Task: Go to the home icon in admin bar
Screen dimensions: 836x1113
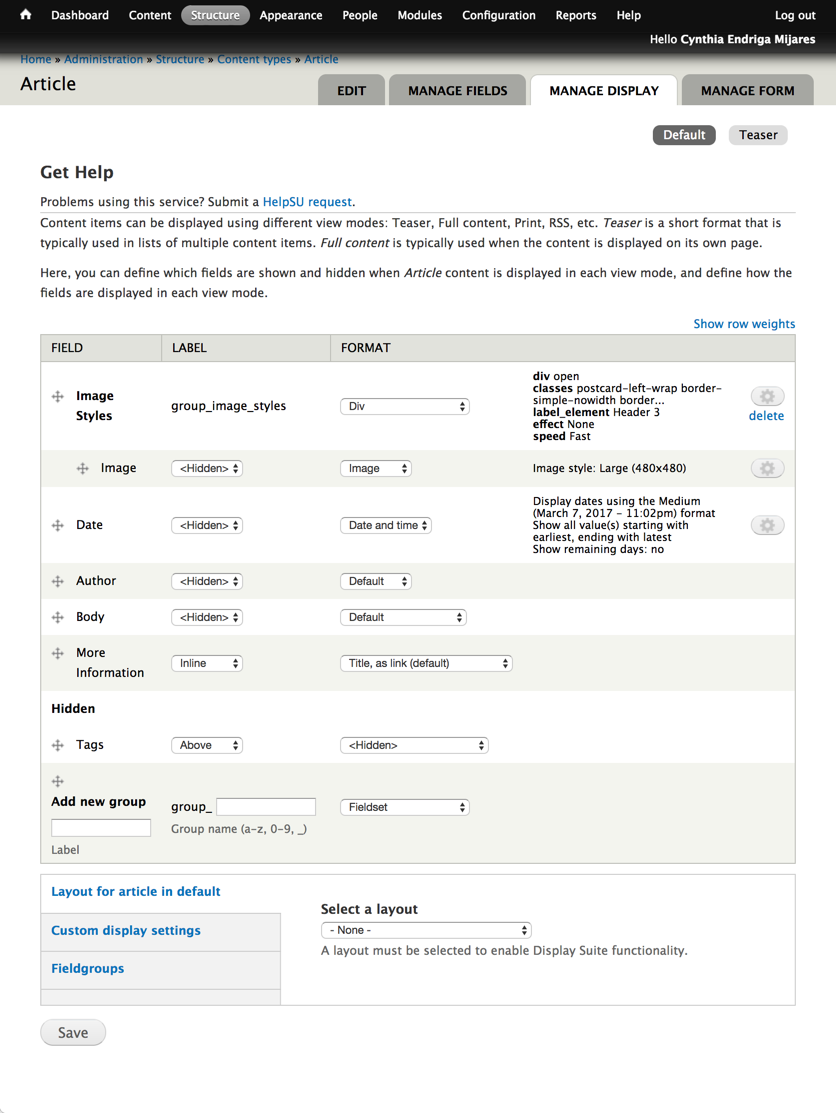Action: click(x=26, y=14)
